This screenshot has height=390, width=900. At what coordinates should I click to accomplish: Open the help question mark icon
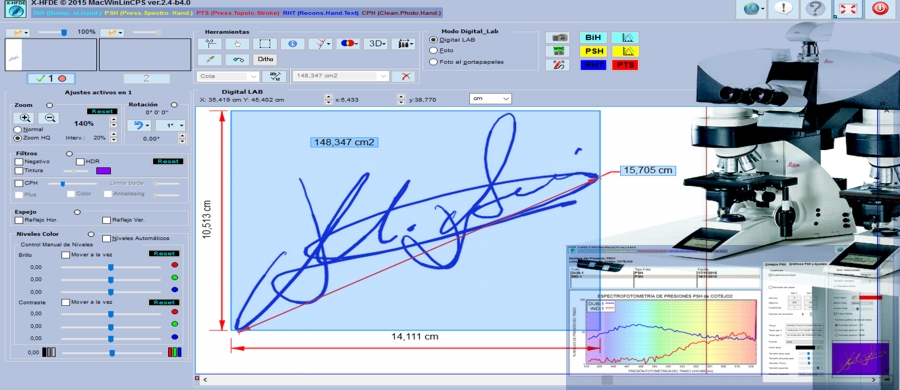tap(816, 9)
